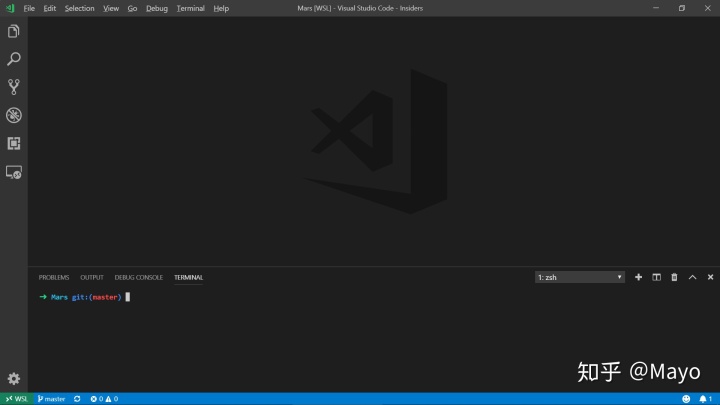The width and height of the screenshot is (720, 405).
Task: Open the Source Control view icon
Action: point(14,87)
